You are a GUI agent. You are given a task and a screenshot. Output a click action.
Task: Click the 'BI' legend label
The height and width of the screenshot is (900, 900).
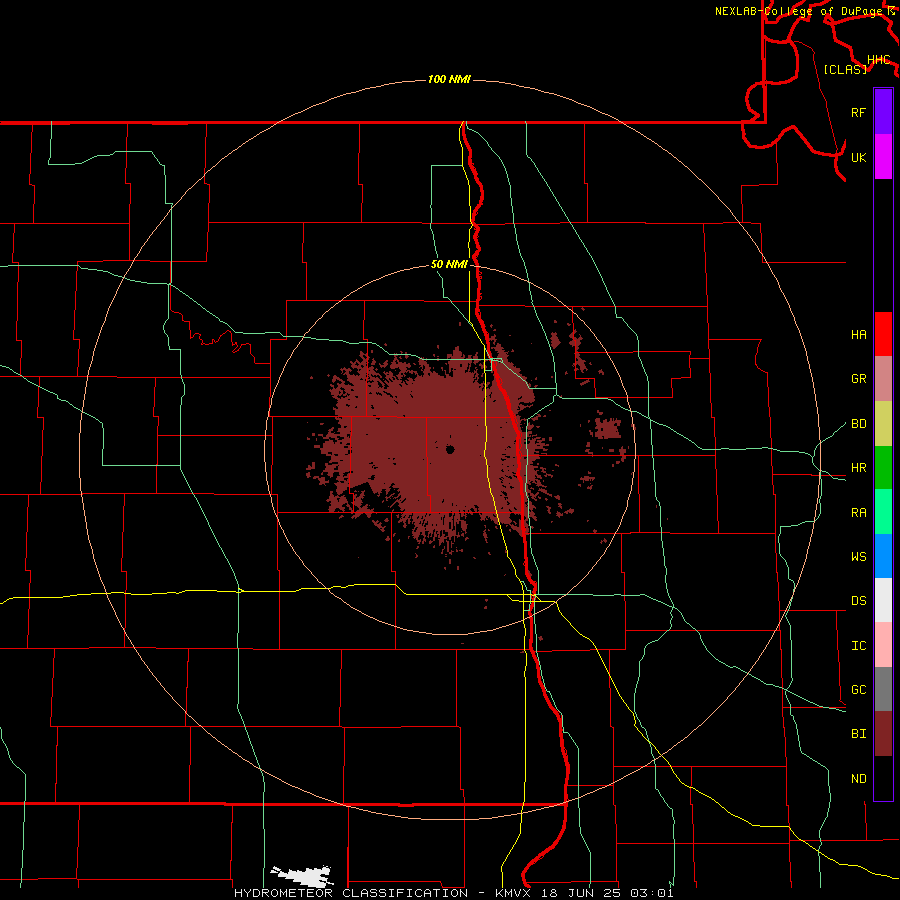(x=858, y=734)
